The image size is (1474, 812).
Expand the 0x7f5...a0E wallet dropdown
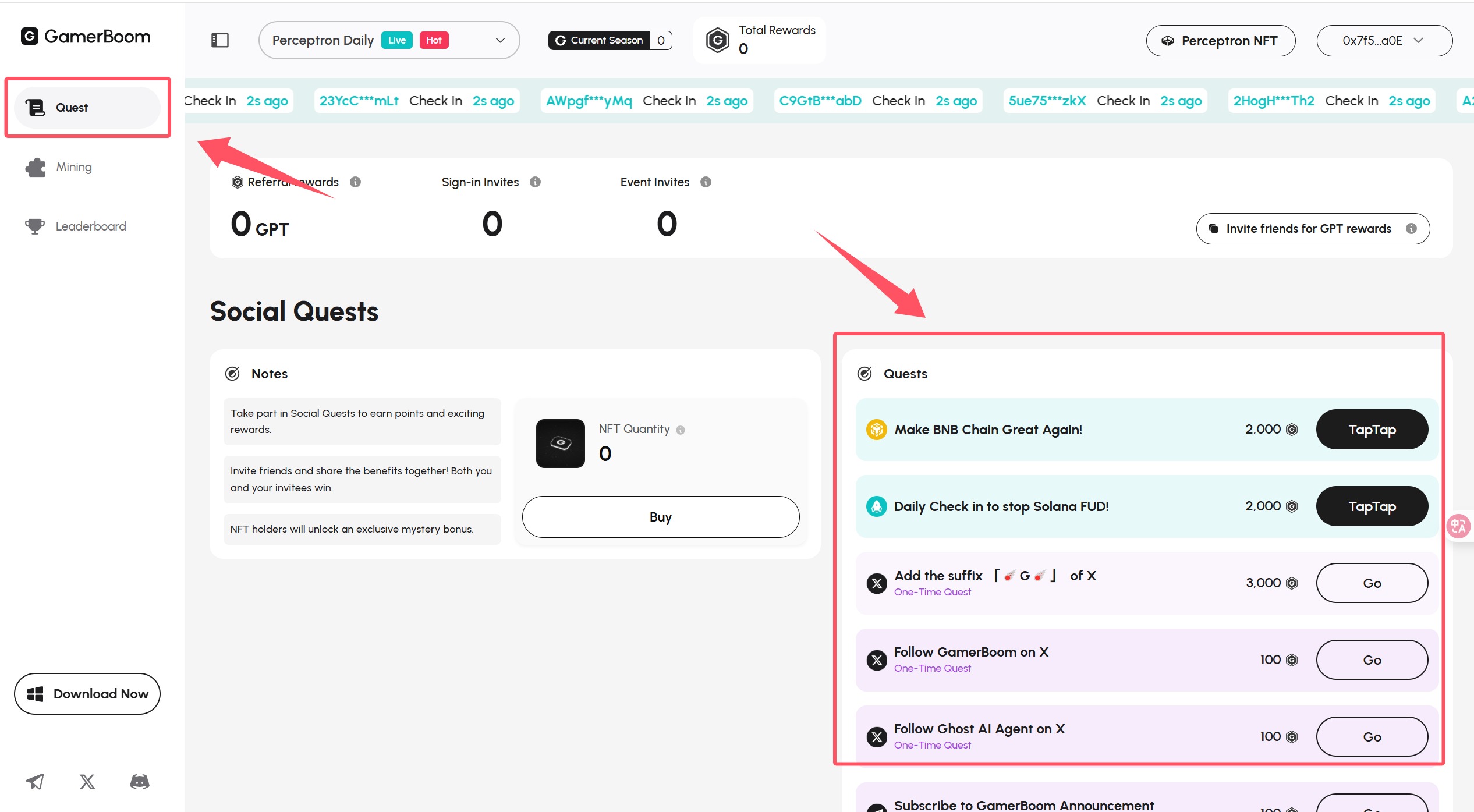[x=1384, y=41]
